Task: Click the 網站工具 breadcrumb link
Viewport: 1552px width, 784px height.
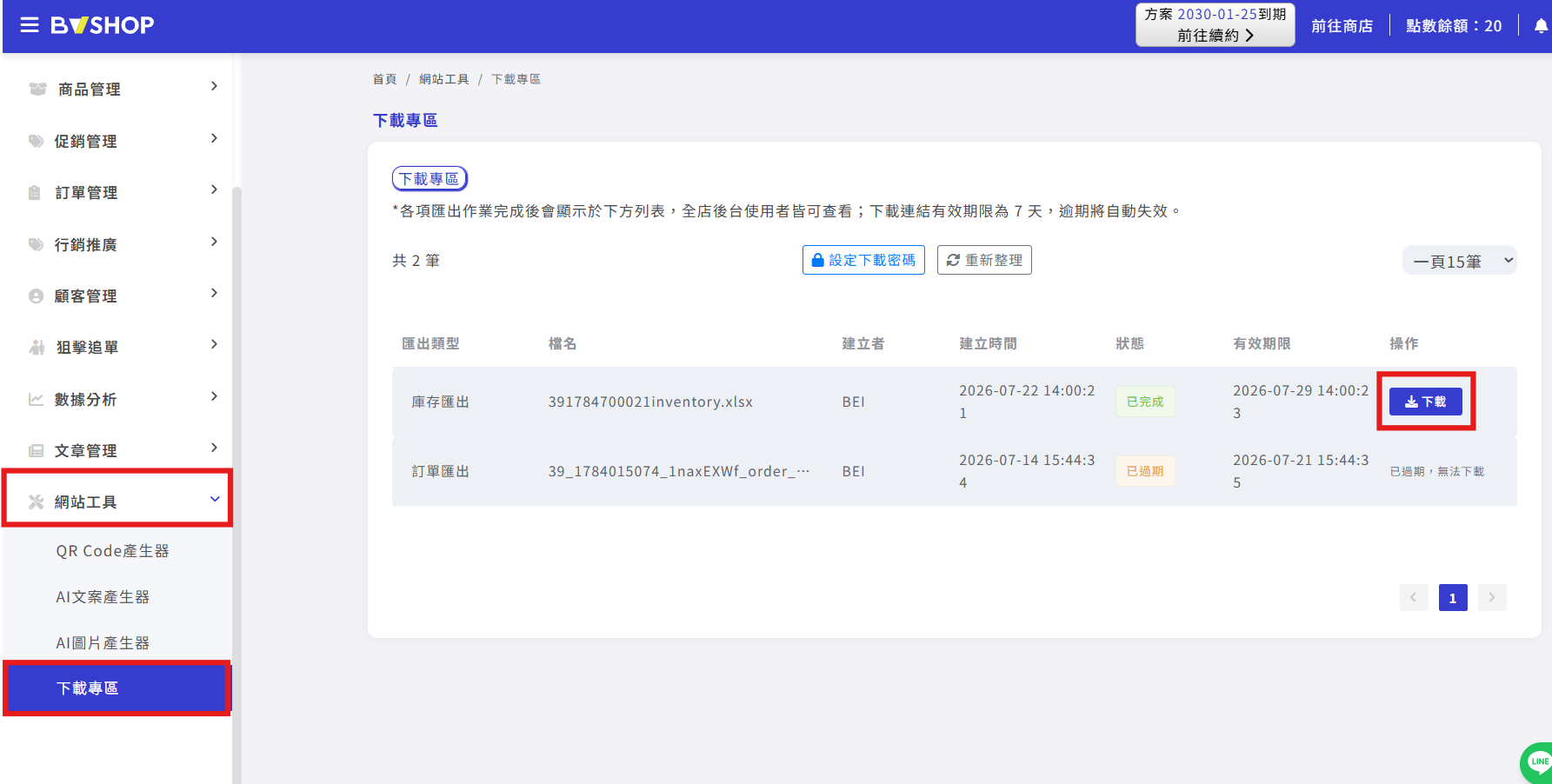Action: [443, 79]
